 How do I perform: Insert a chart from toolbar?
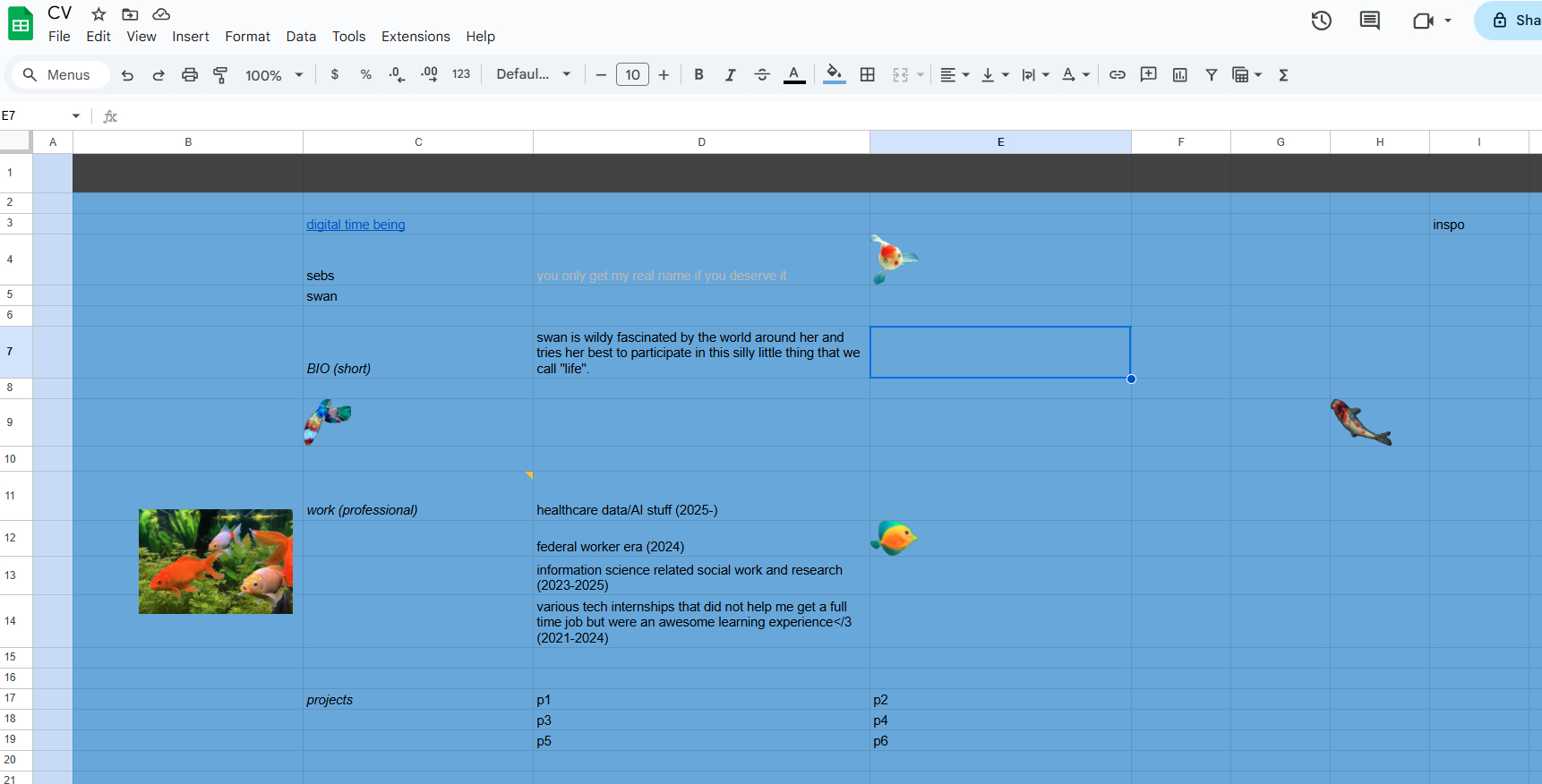(x=1179, y=75)
